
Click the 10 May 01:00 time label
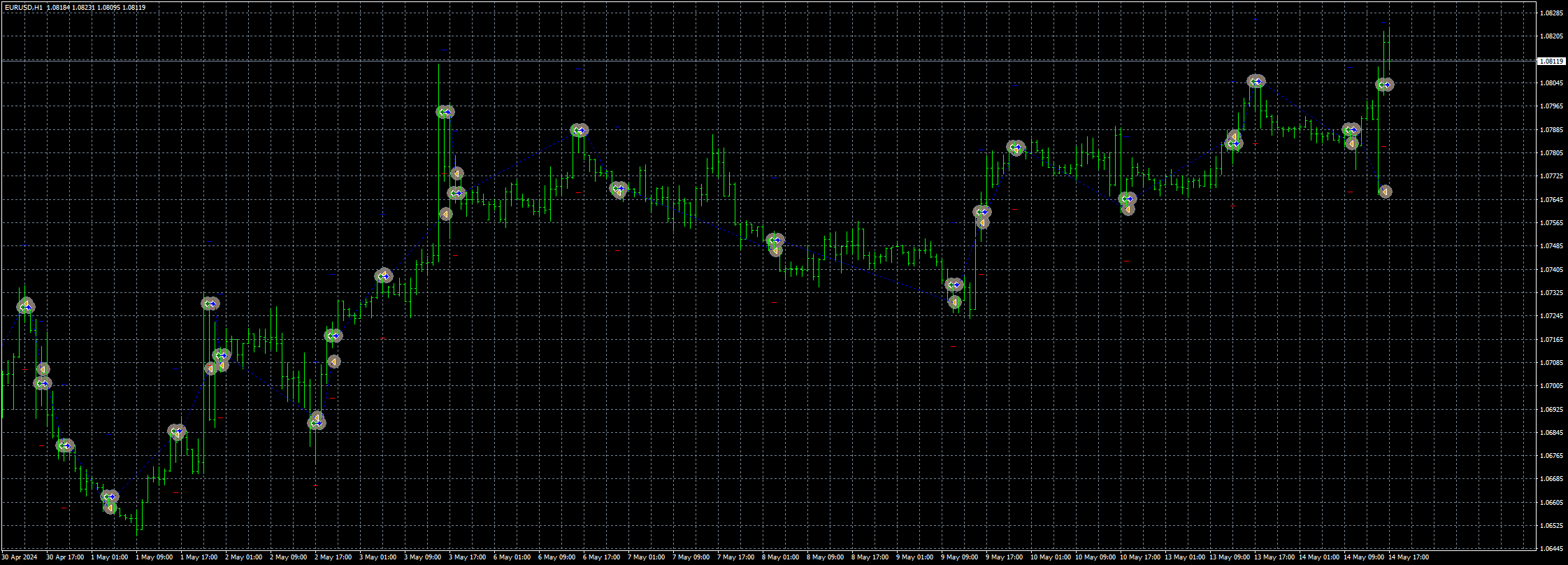pos(1051,557)
